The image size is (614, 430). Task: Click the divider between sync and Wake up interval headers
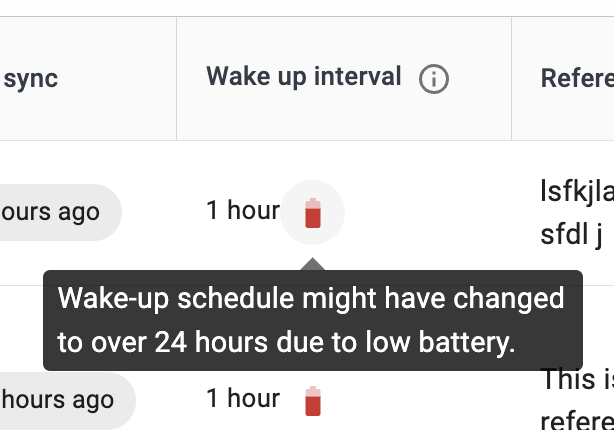177,79
